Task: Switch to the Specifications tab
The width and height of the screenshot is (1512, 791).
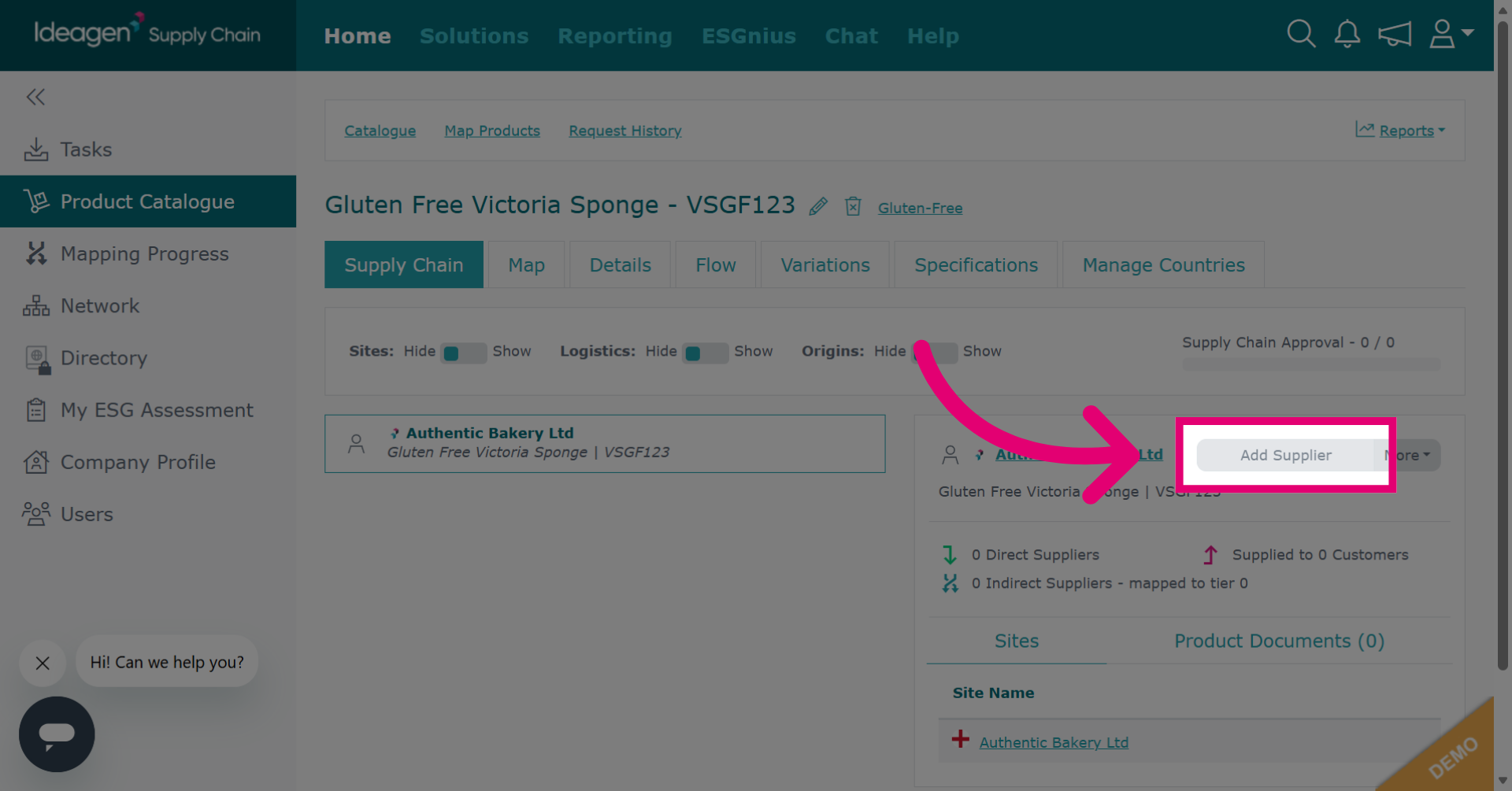Action: (976, 265)
